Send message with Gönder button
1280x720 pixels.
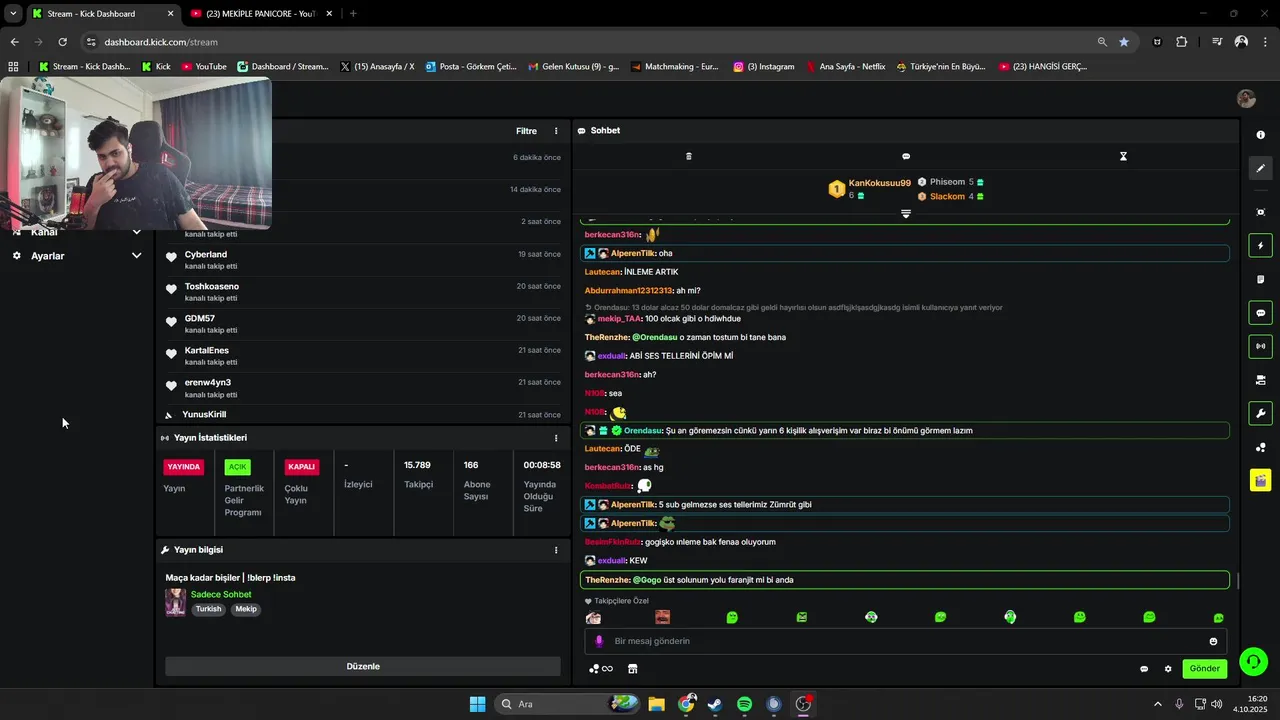(x=1204, y=668)
